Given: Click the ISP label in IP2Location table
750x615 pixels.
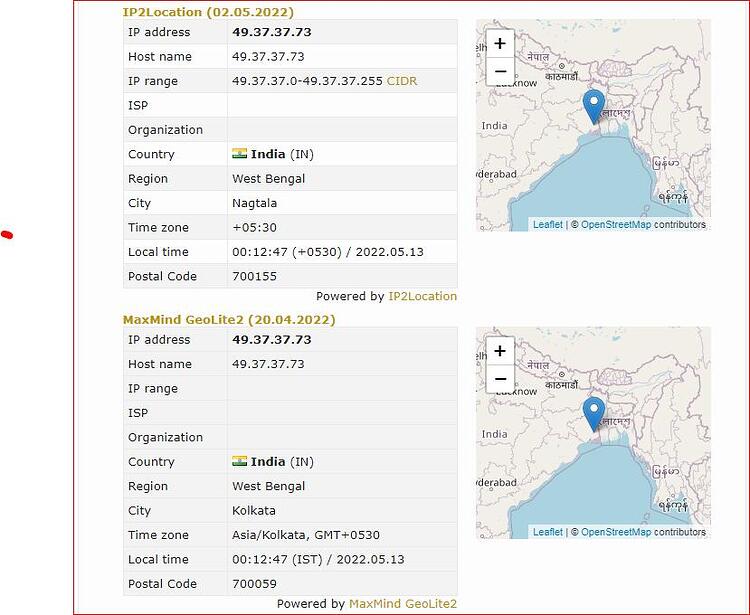Looking at the screenshot, I should point(138,105).
